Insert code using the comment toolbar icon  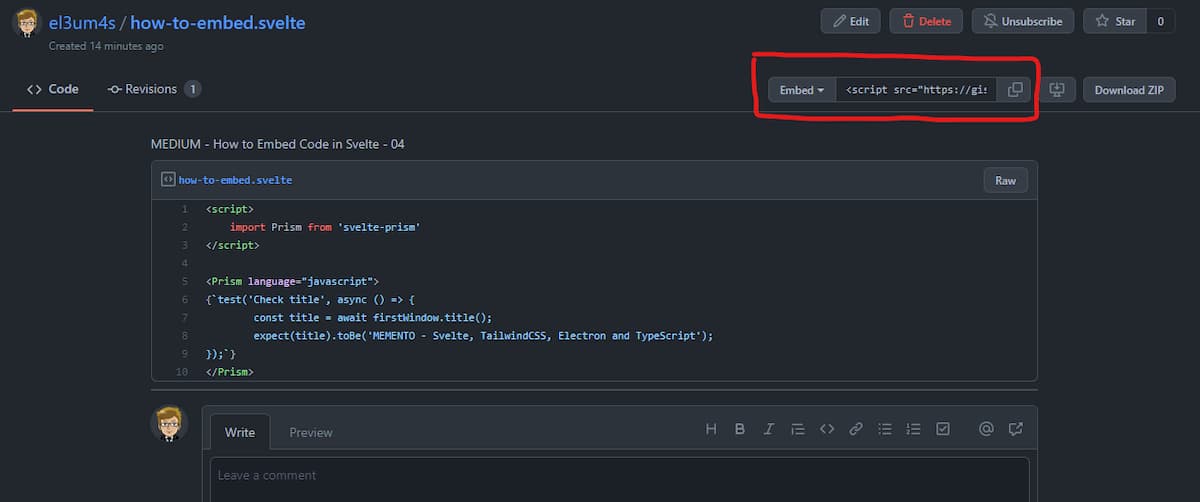(x=827, y=429)
